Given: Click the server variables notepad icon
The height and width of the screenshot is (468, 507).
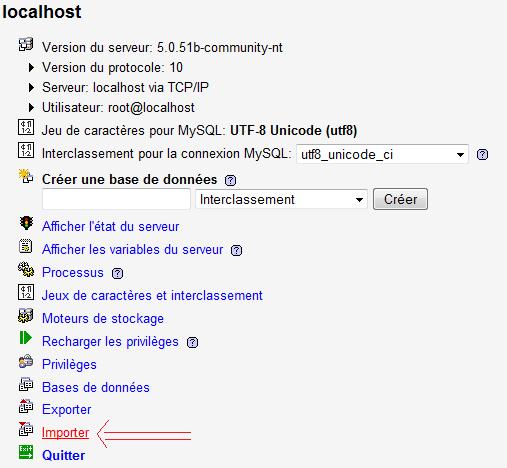Looking at the screenshot, I should click(x=26, y=246).
